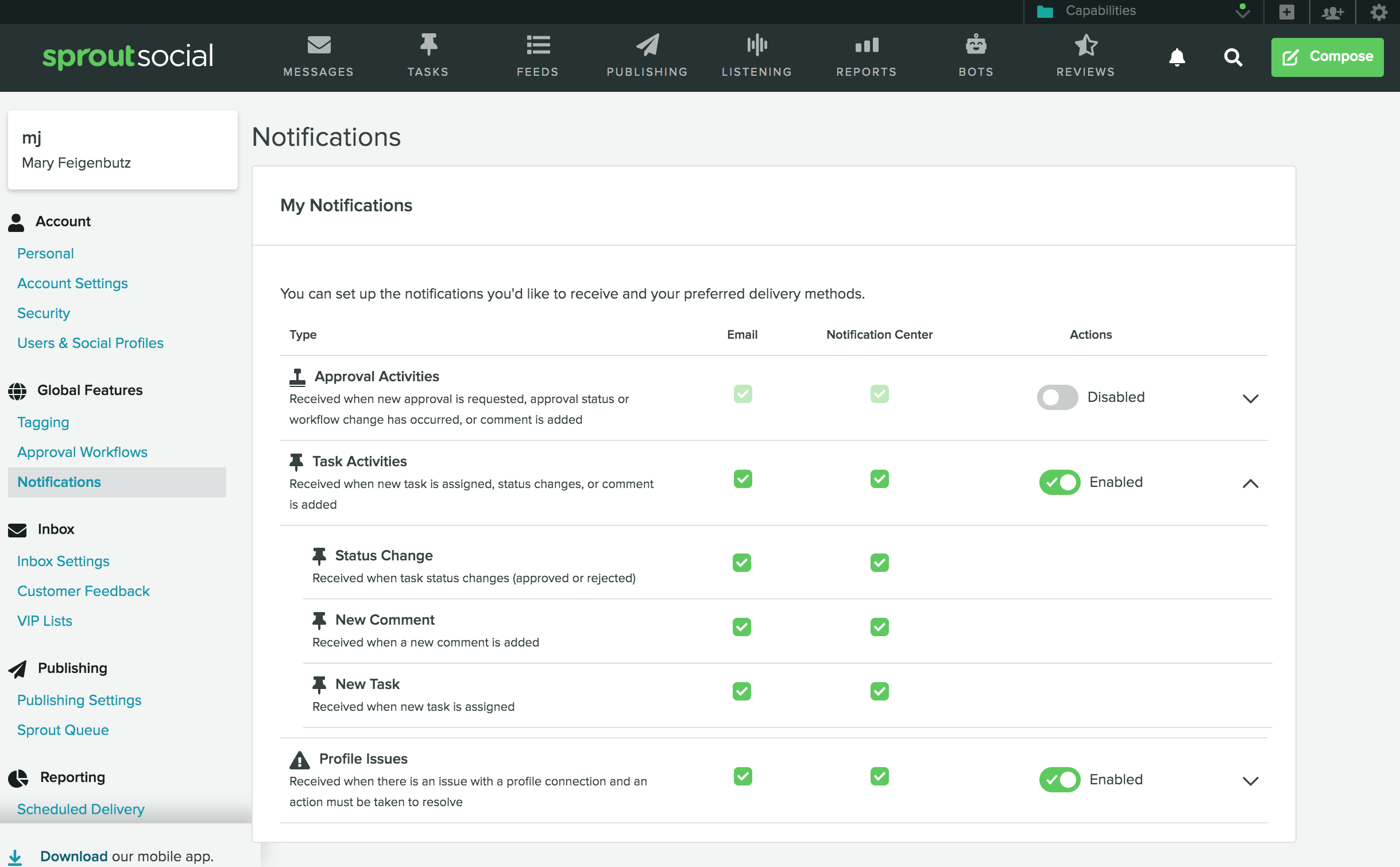Collapse the Task Activities row chevron

[x=1250, y=483]
